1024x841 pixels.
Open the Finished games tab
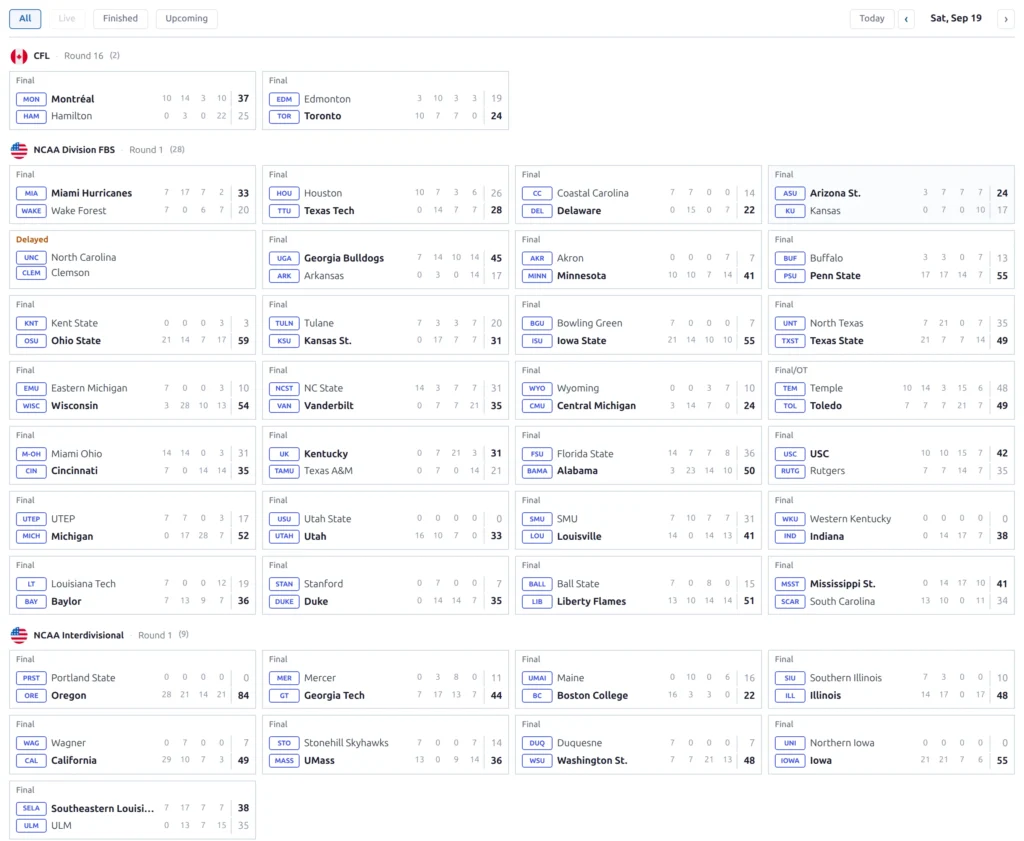120,18
